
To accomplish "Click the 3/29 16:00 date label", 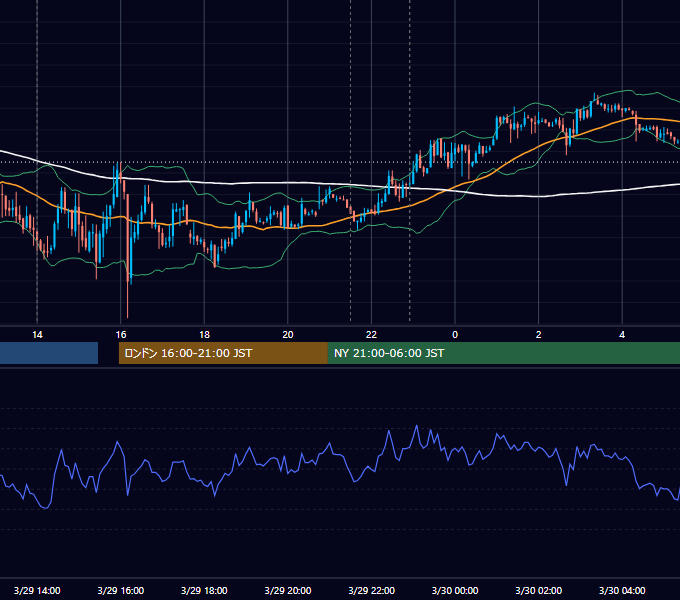I will click(x=121, y=590).
